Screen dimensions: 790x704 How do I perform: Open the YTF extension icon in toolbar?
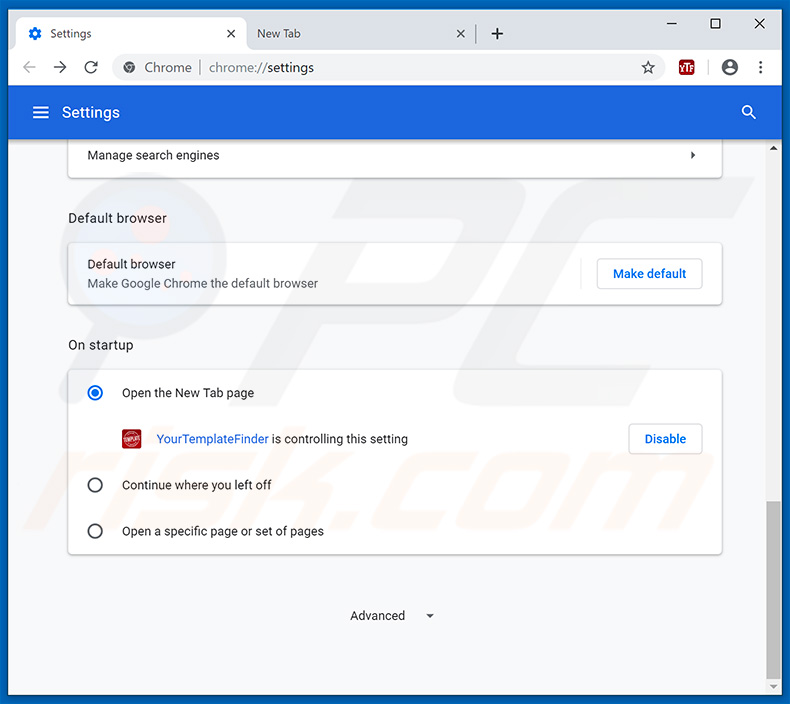click(x=686, y=67)
